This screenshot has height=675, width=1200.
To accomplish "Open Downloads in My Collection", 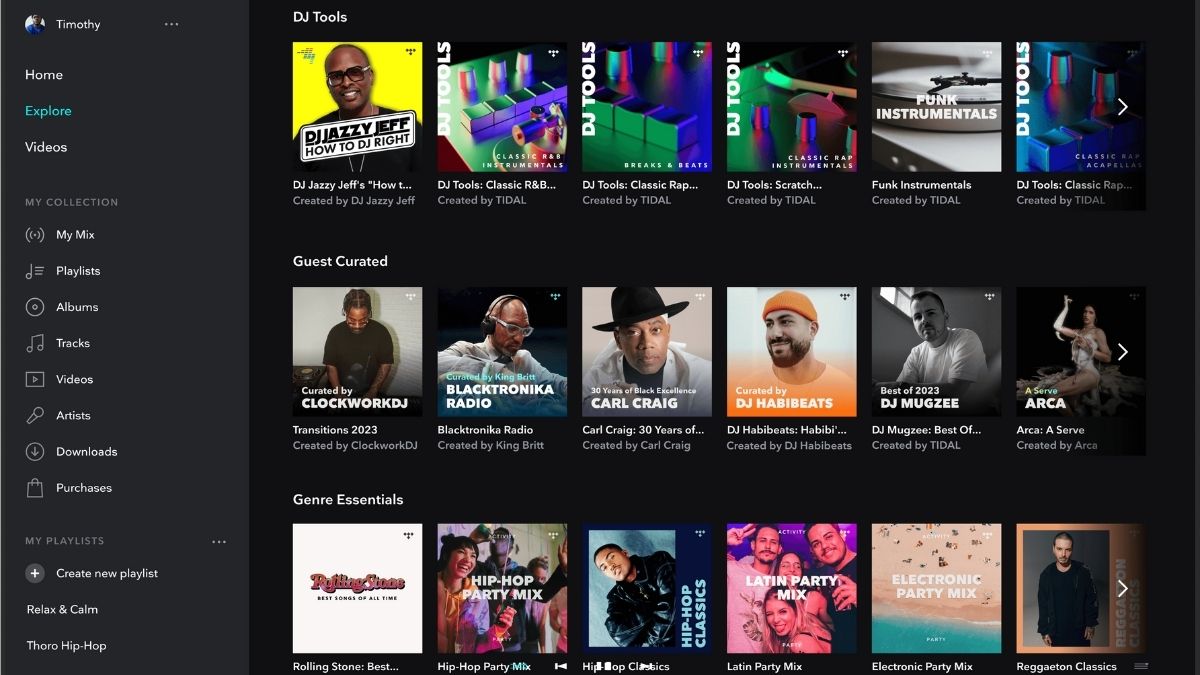I will click(86, 452).
